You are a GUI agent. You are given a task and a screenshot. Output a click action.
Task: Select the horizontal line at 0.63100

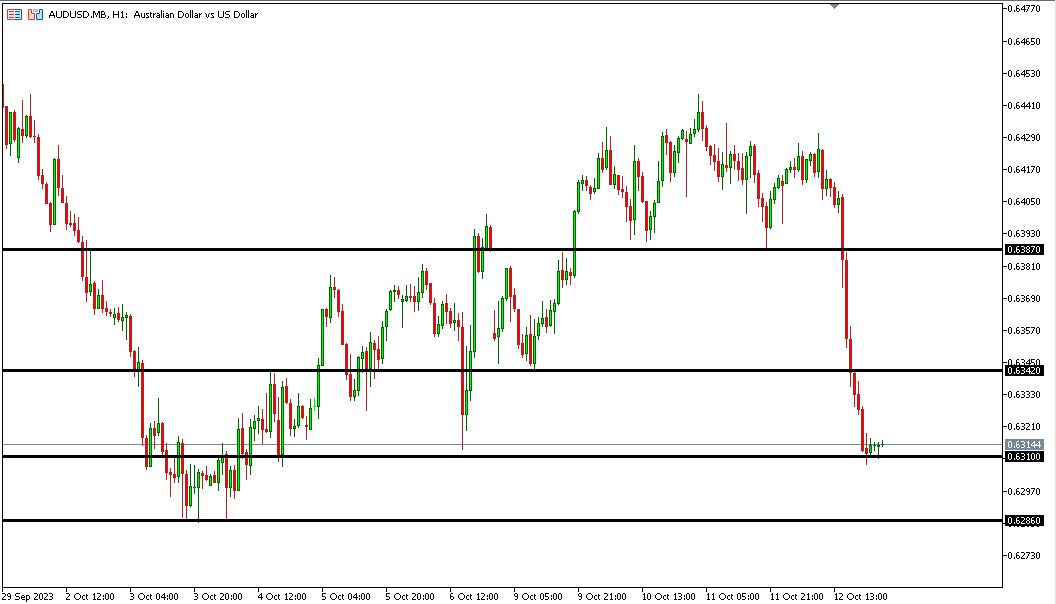(502, 457)
